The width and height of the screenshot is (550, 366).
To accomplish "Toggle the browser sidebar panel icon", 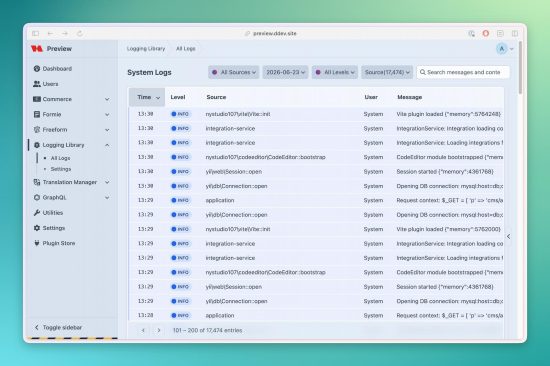I will click(35, 33).
